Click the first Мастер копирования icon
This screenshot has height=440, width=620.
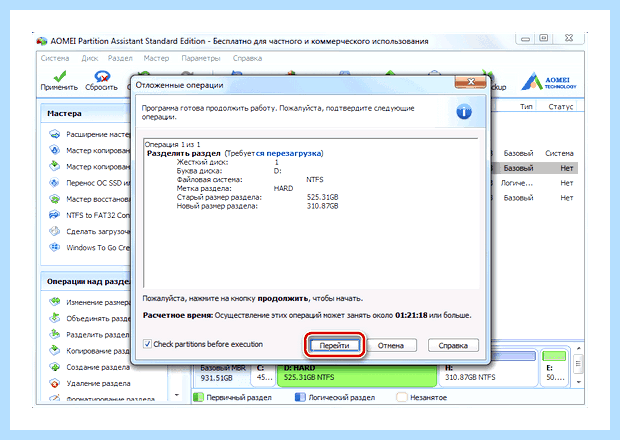click(x=55, y=150)
